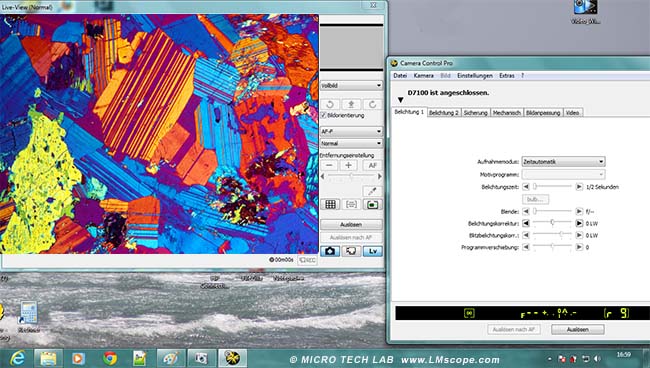Viewport: 650px width, 368px height.
Task: Rotate live view image clockwise
Action: [372, 104]
